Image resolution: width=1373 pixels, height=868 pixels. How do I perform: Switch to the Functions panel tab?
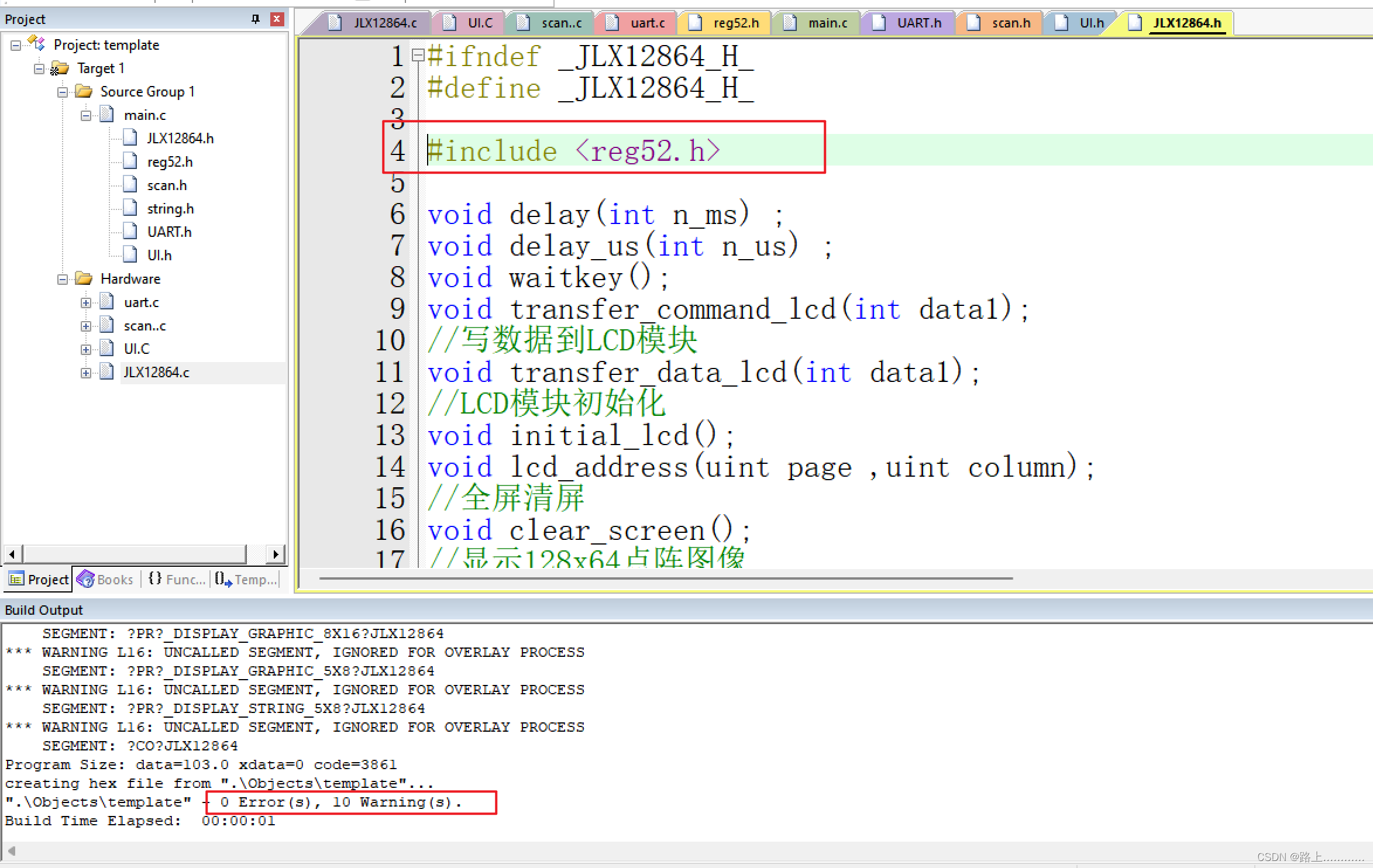[x=177, y=579]
